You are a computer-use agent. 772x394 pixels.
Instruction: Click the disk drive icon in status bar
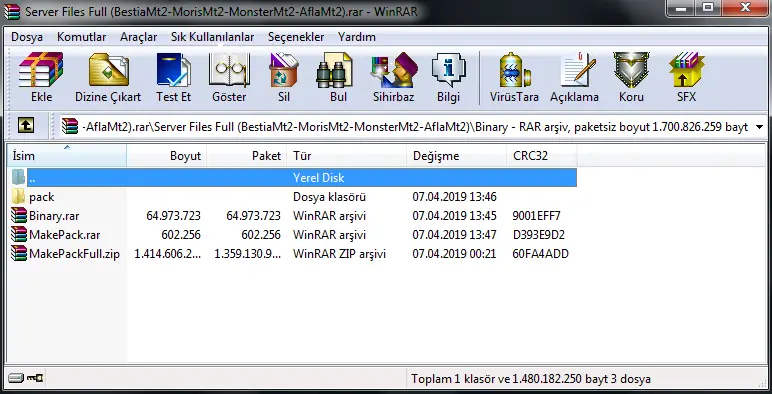(x=15, y=378)
